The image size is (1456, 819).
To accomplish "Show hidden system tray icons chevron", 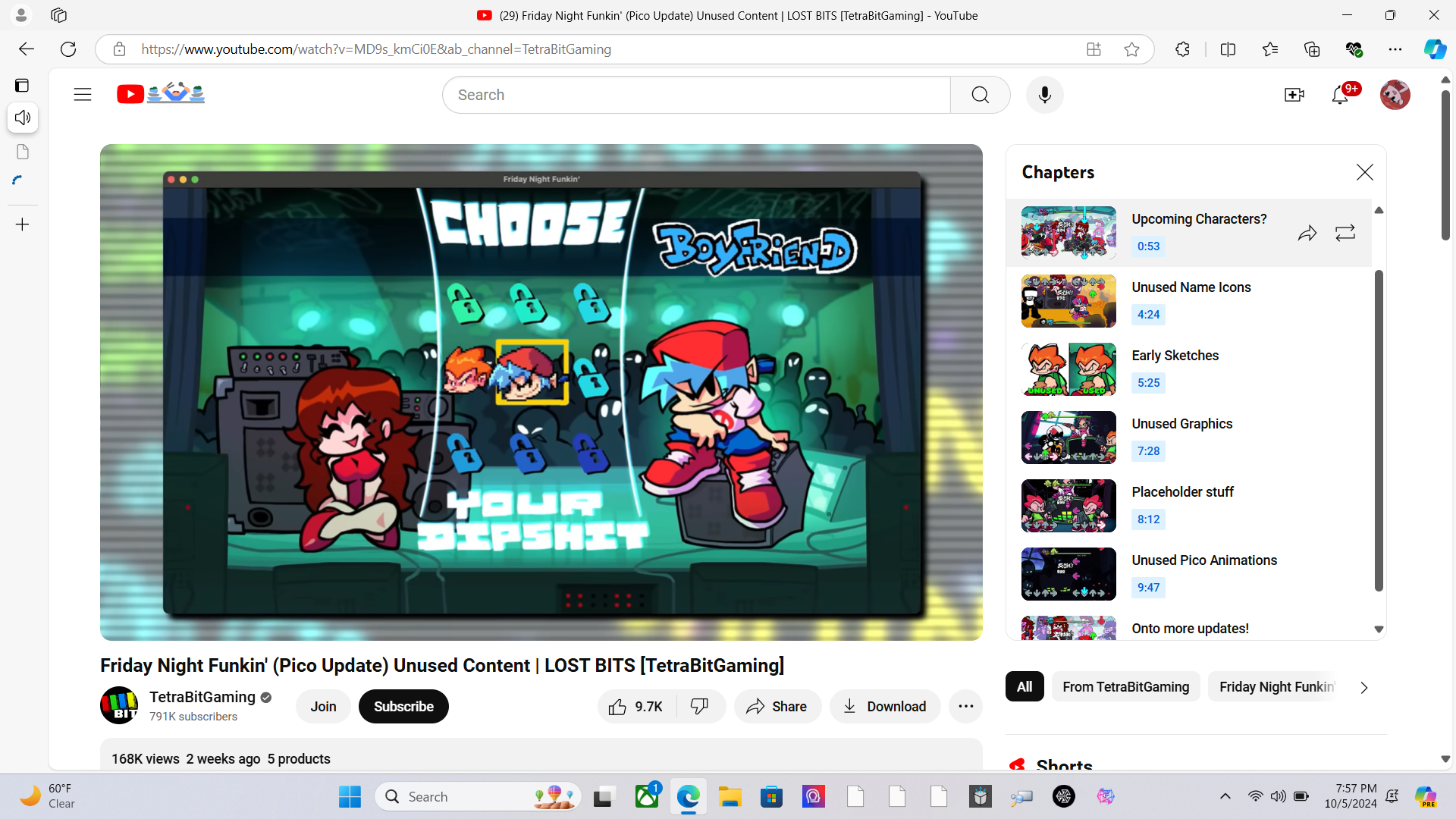I will [x=1225, y=796].
